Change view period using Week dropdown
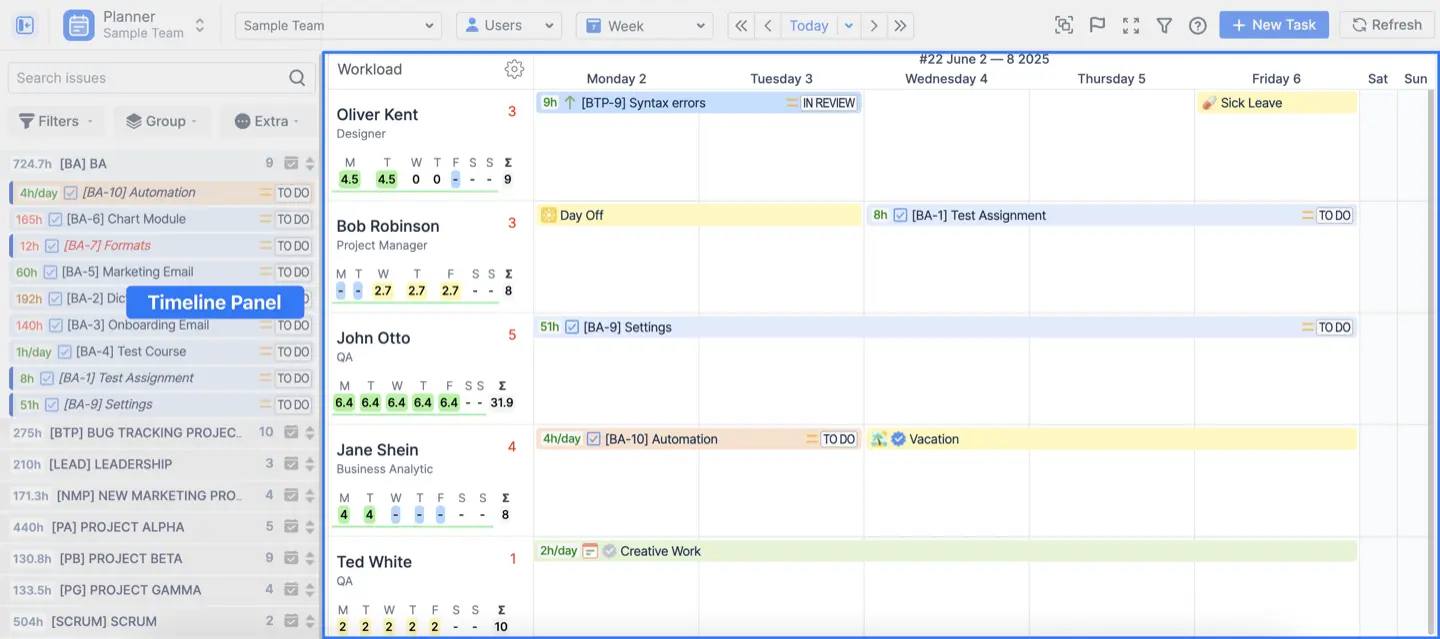This screenshot has width=1440, height=639. (644, 25)
